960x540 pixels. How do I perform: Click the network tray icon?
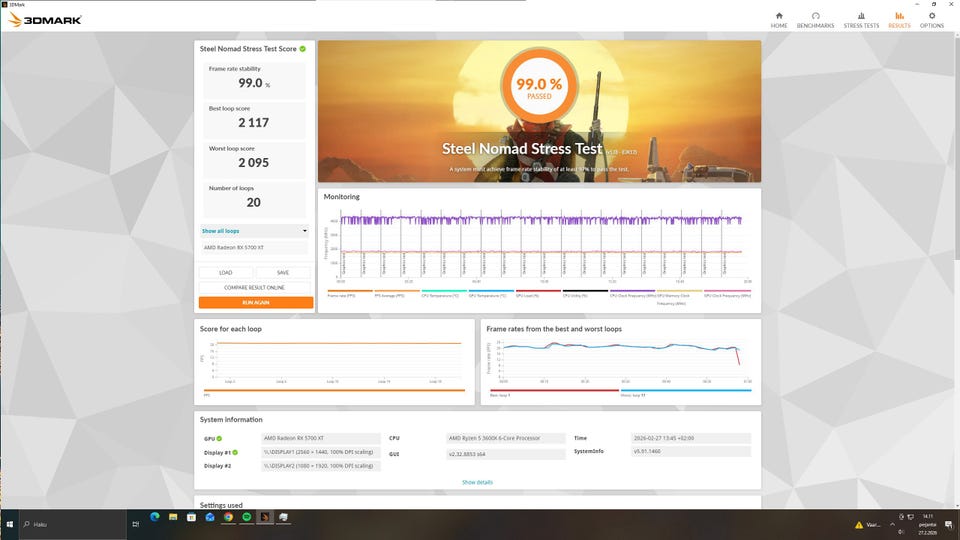pos(910,517)
